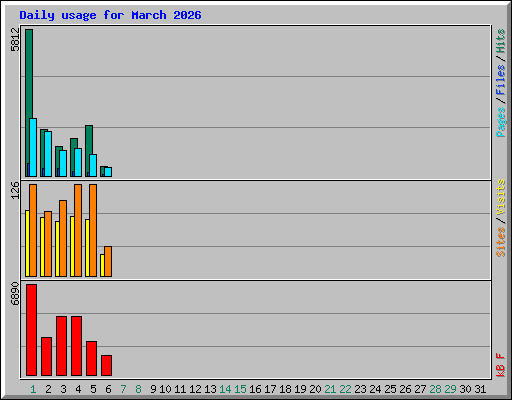The height and width of the screenshot is (400, 512).
Task: Click day label 18 on the axis
Action: point(285,389)
